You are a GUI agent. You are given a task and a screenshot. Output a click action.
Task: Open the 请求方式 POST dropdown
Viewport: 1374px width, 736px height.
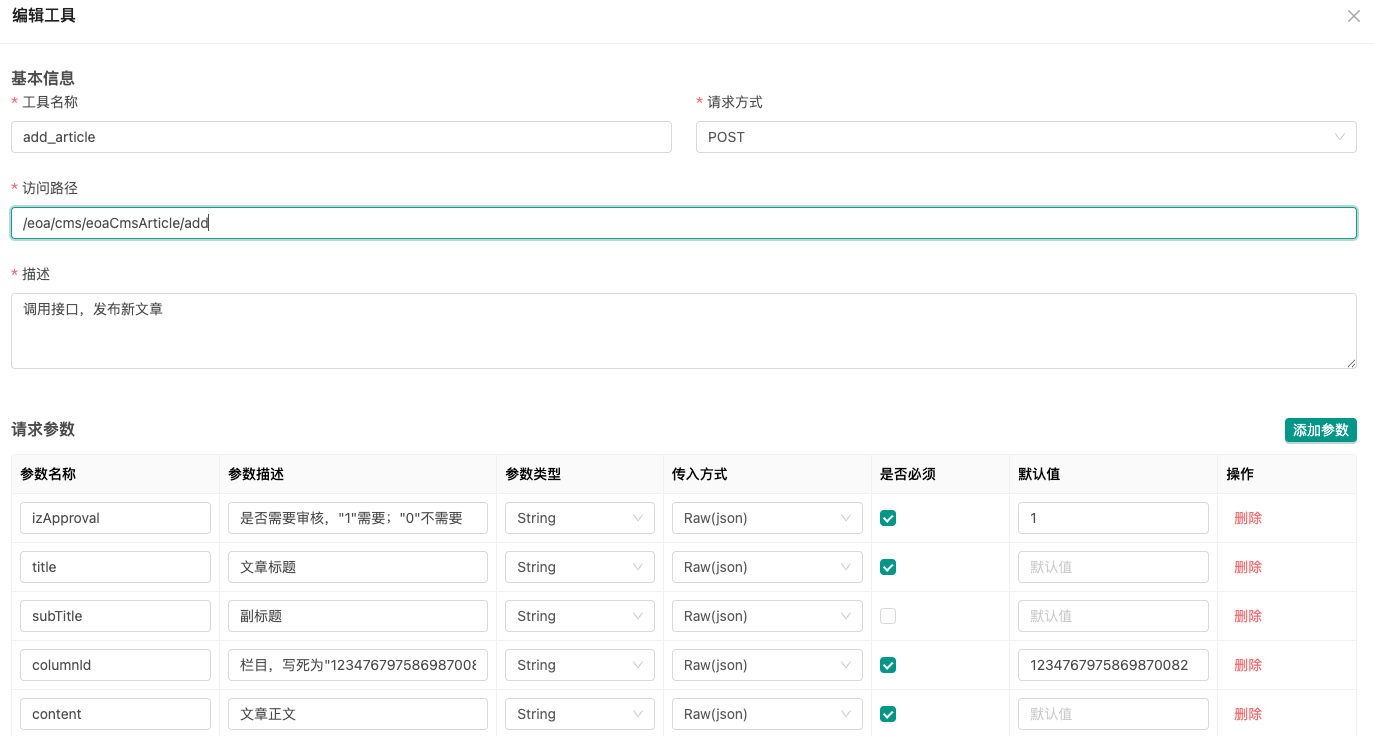[x=1025, y=137]
